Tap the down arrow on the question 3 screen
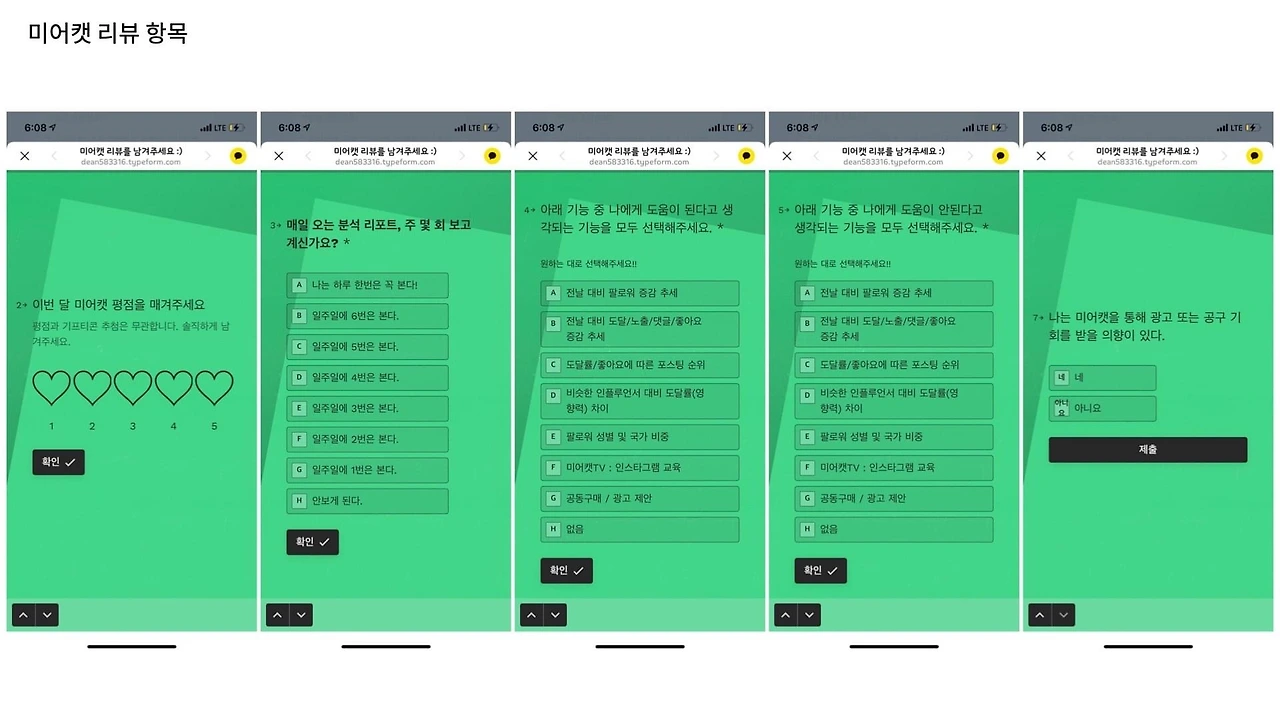The height and width of the screenshot is (720, 1280). pos(301,615)
